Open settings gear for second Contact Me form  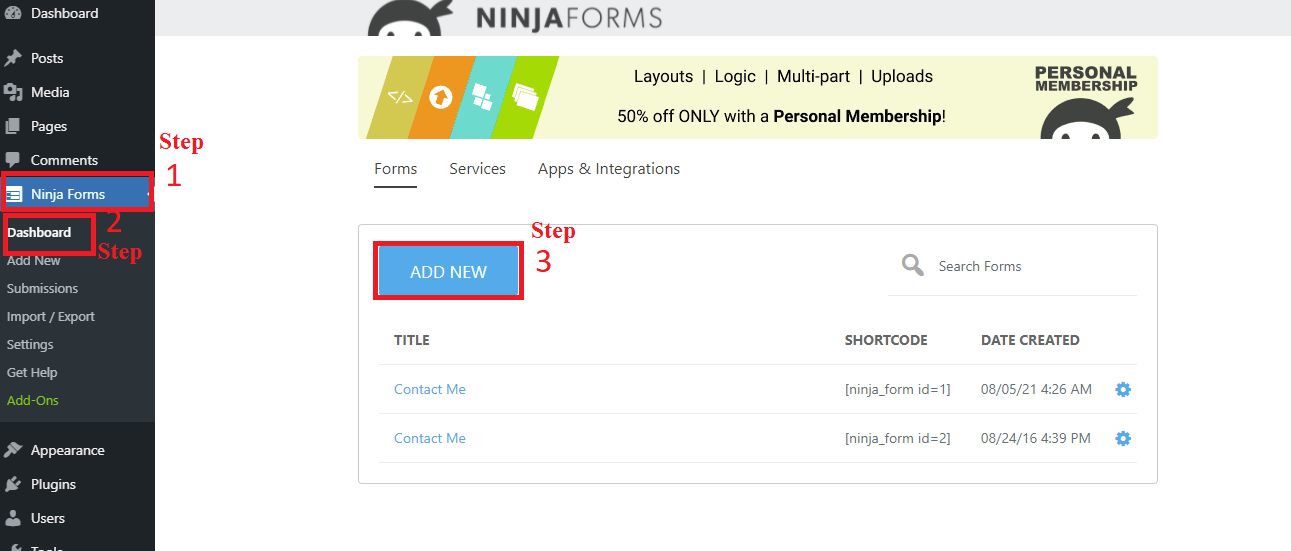[x=1123, y=438]
